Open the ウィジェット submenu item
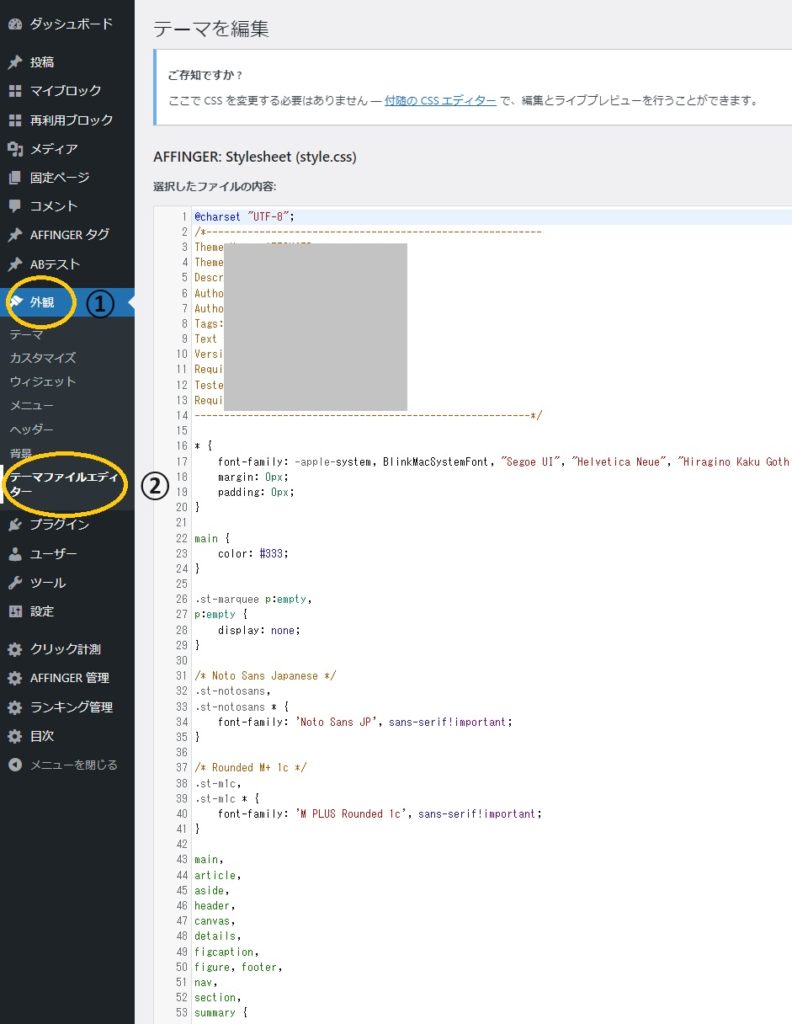Screen dimensions: 792x1024 click(x=42, y=382)
